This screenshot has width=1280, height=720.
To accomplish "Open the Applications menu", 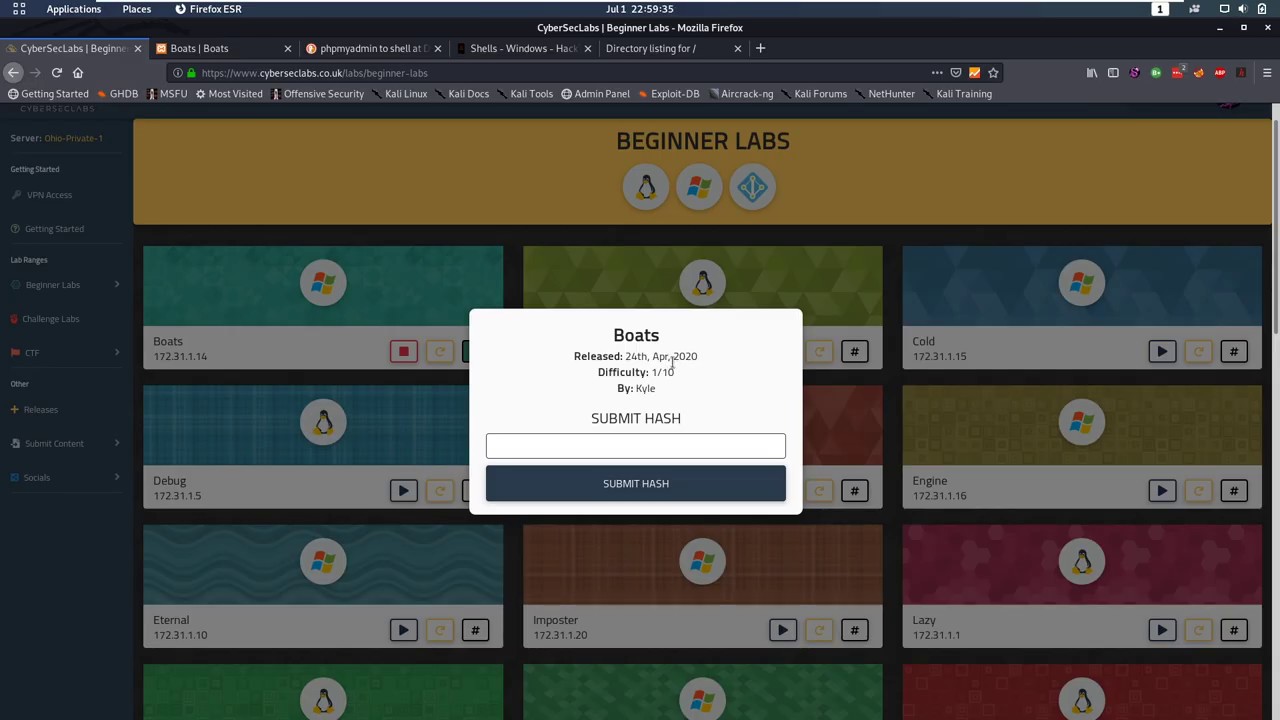I will 73,9.
